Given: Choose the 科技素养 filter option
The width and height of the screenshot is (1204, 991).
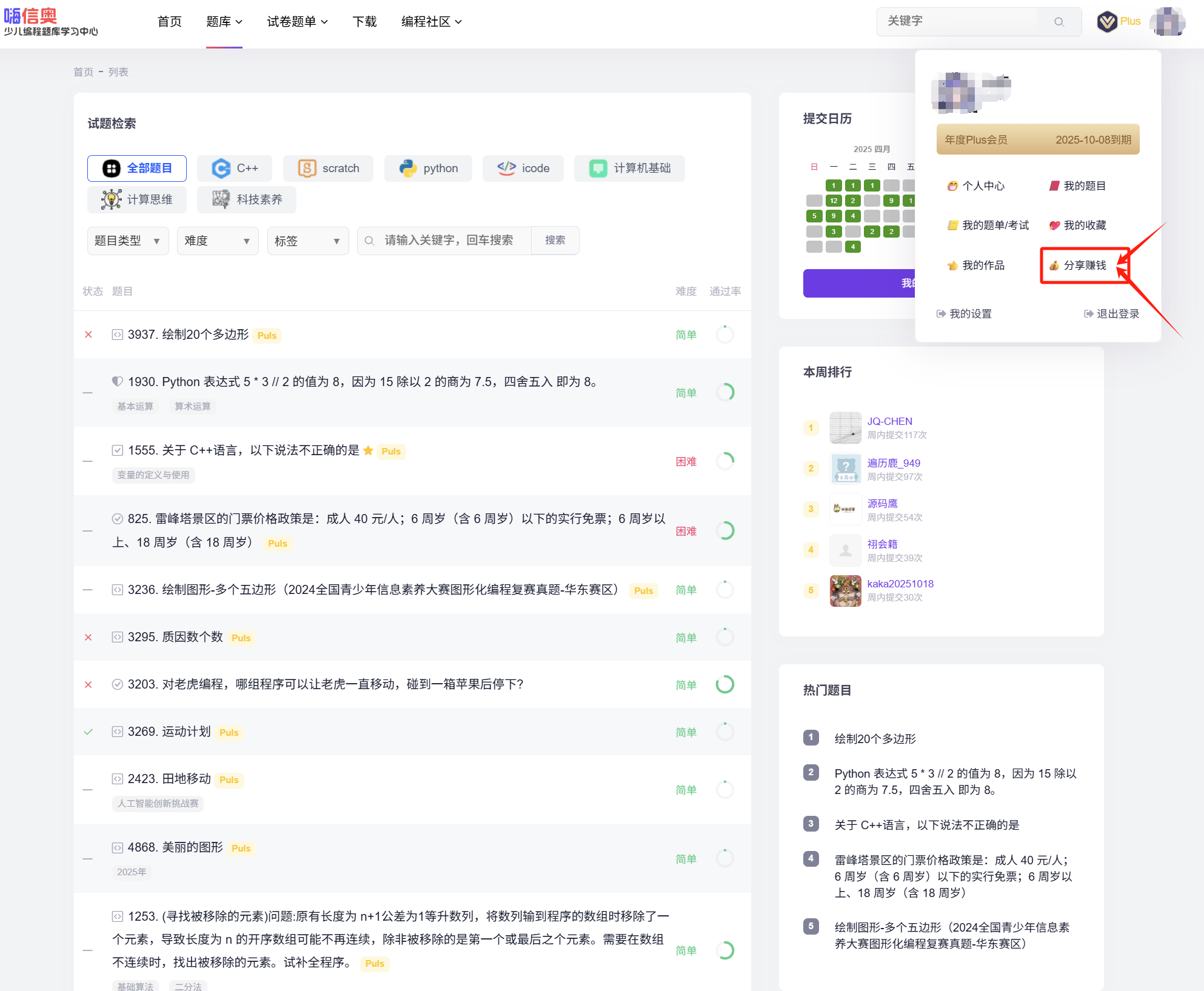Looking at the screenshot, I should pyautogui.click(x=247, y=200).
